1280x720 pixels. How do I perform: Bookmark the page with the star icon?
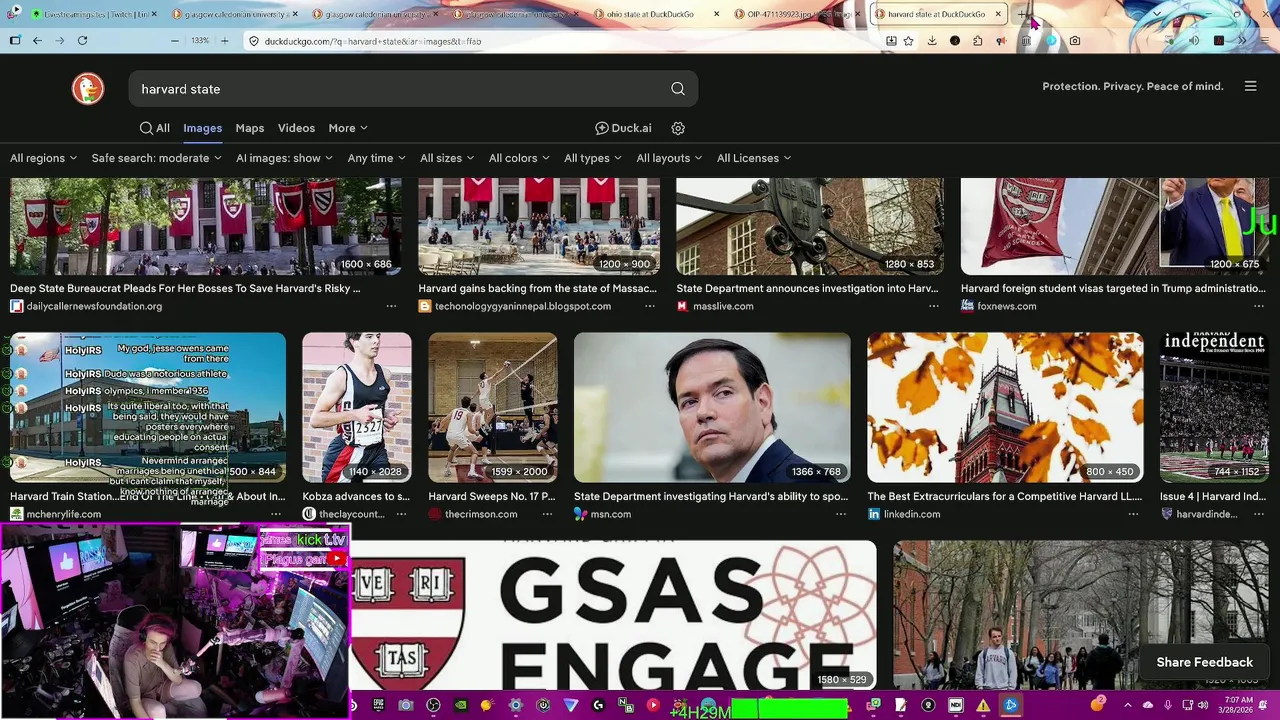click(908, 41)
